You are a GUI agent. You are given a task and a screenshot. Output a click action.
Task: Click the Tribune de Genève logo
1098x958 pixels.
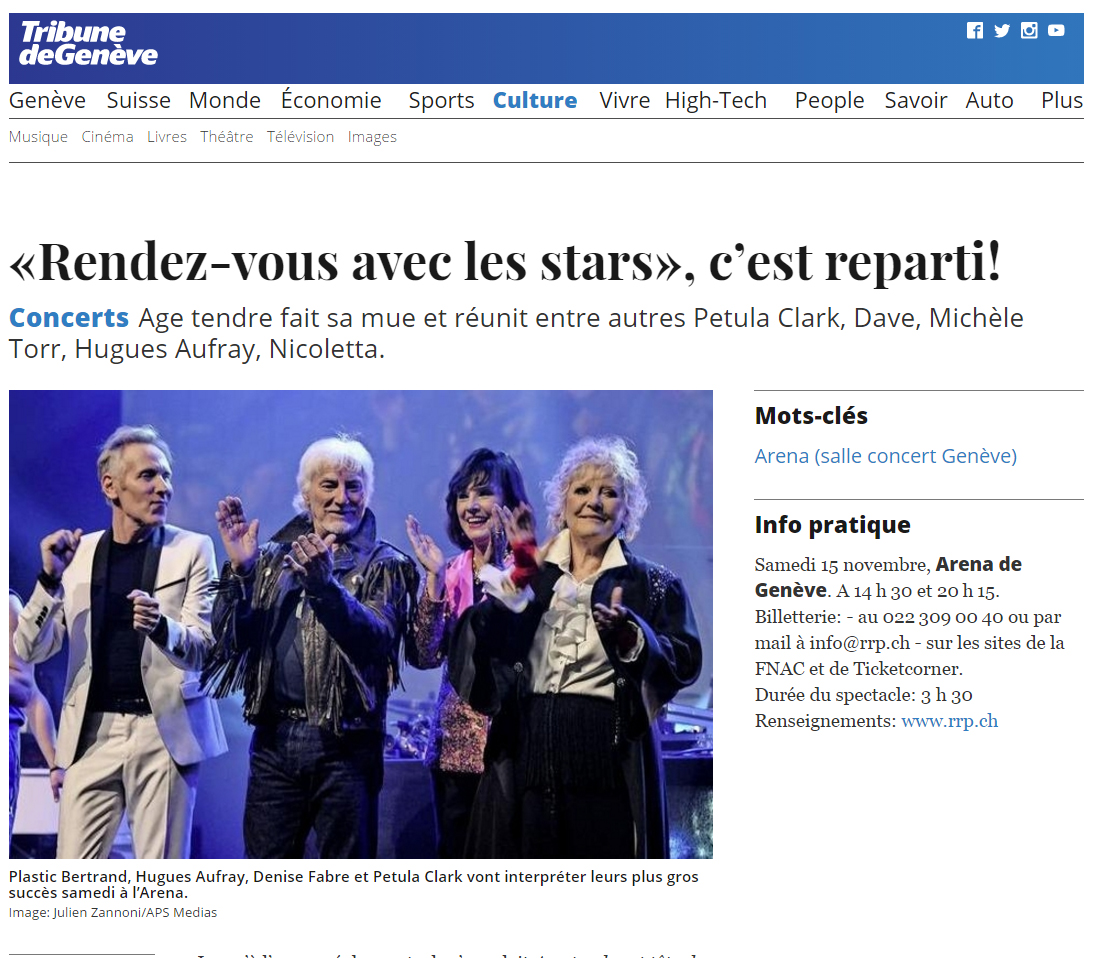pos(88,43)
